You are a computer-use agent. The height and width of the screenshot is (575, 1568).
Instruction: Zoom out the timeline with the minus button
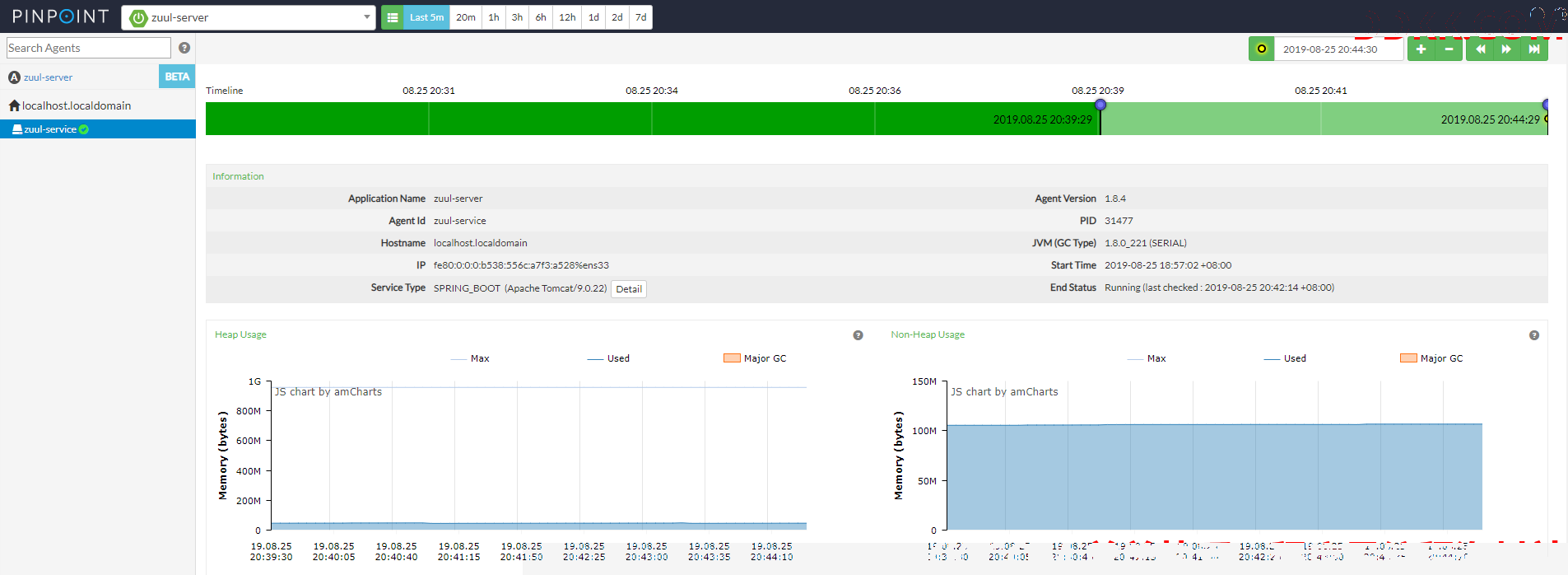click(x=1449, y=49)
